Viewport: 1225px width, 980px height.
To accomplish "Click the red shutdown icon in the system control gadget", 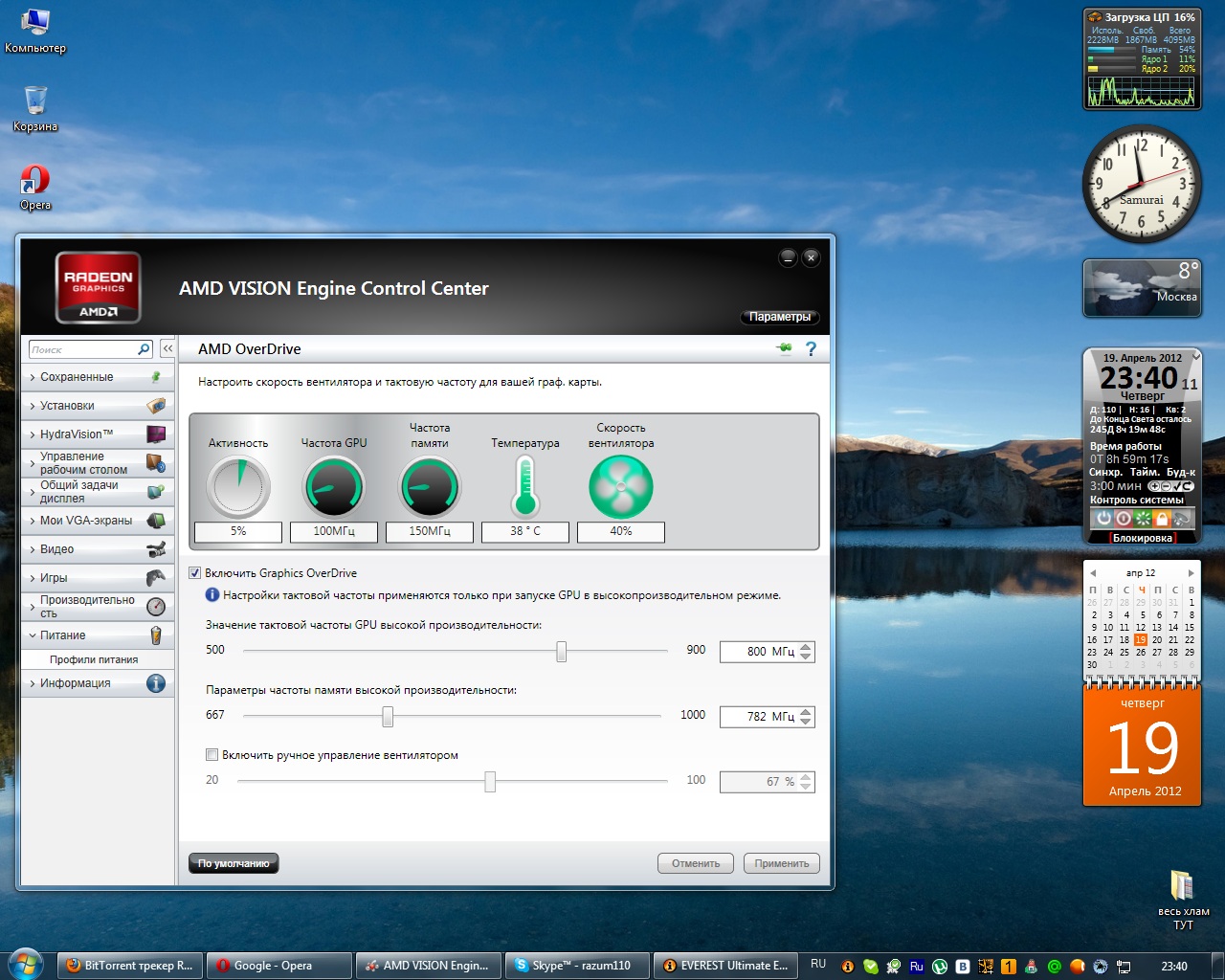I will (1123, 518).
